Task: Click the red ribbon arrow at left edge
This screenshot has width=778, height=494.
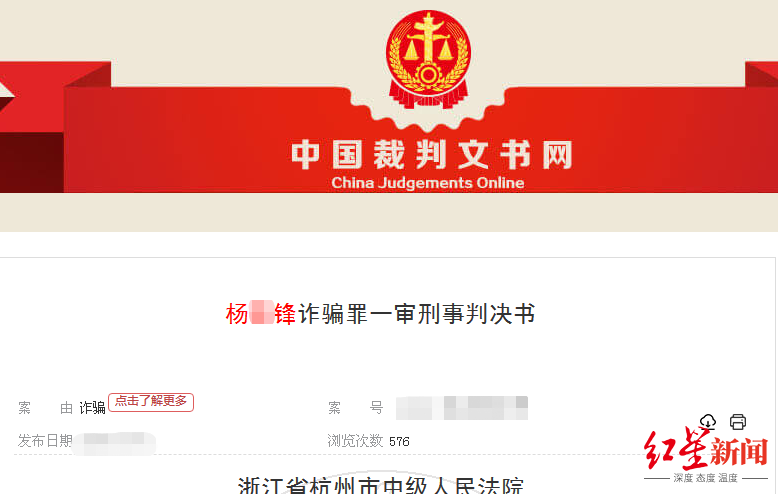Action: pos(7,97)
